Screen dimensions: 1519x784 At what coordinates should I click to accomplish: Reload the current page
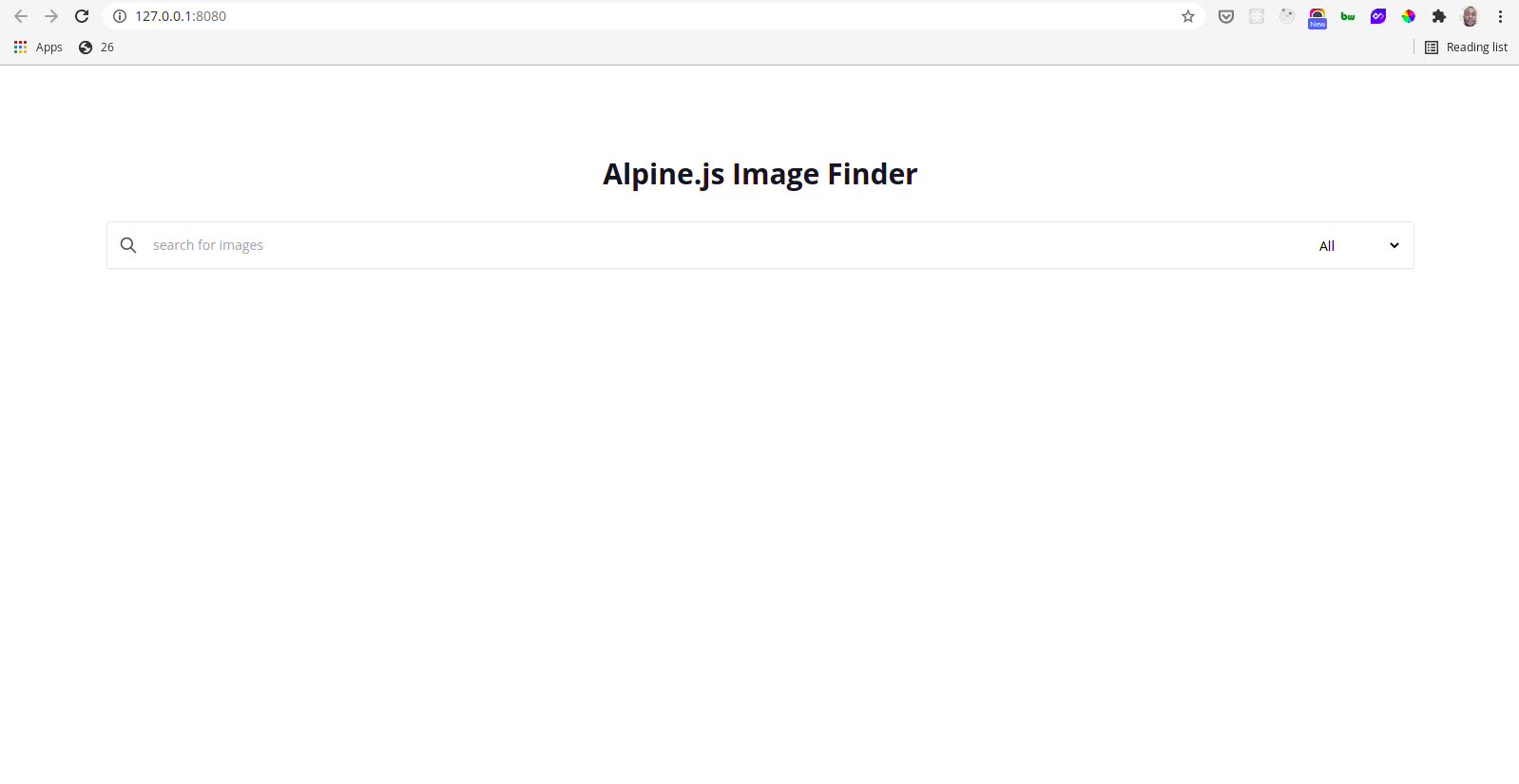pyautogui.click(x=82, y=16)
